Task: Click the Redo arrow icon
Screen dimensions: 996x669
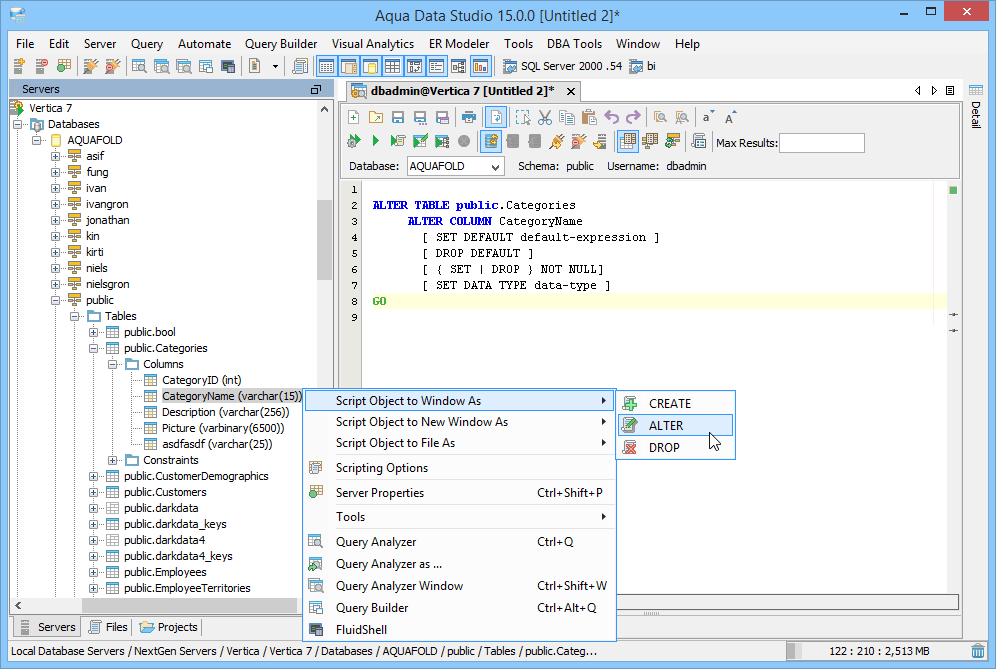Action: coord(633,118)
